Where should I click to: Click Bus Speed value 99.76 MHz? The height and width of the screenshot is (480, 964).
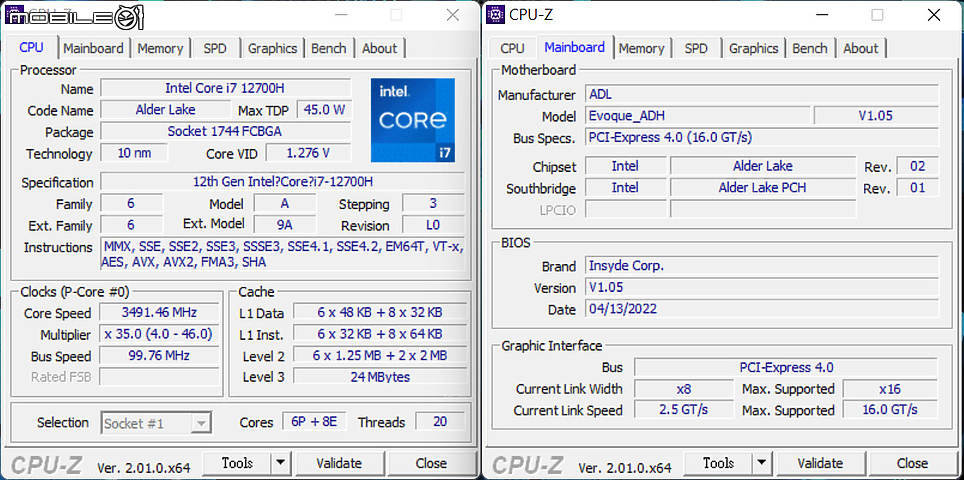point(159,356)
